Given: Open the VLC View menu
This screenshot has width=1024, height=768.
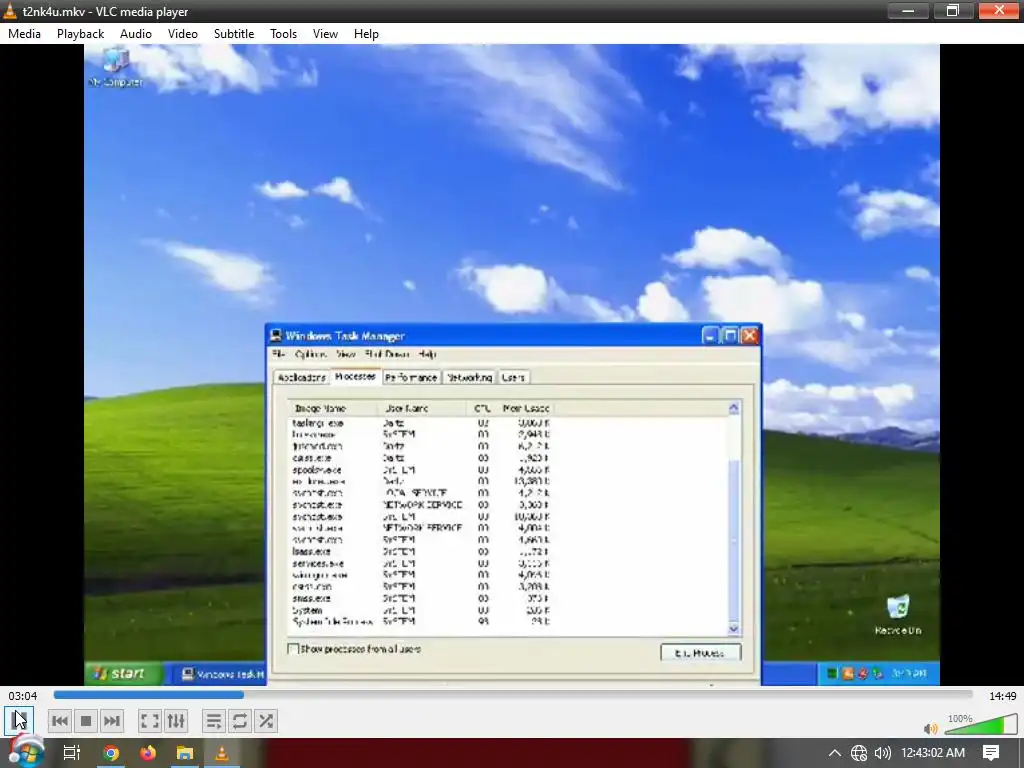Looking at the screenshot, I should pos(325,34).
